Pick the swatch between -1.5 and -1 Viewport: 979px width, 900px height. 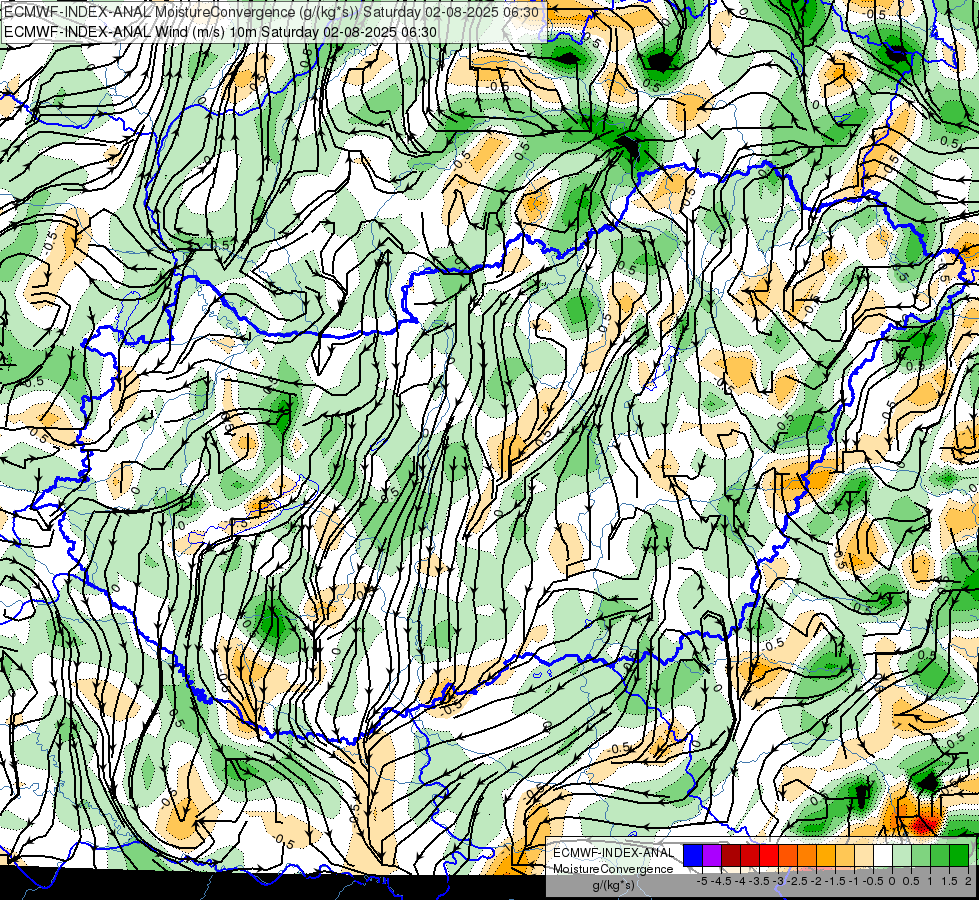[845, 856]
